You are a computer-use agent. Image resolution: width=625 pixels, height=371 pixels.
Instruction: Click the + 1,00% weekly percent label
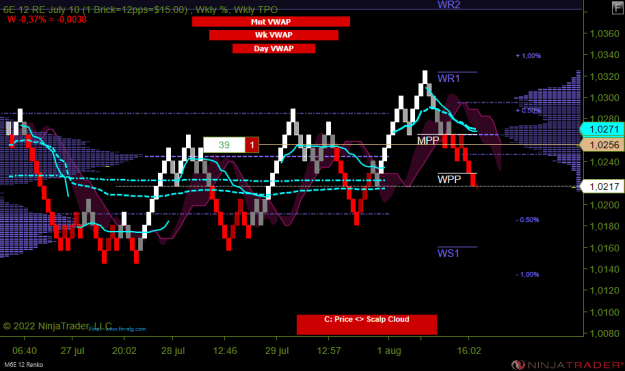(528, 56)
